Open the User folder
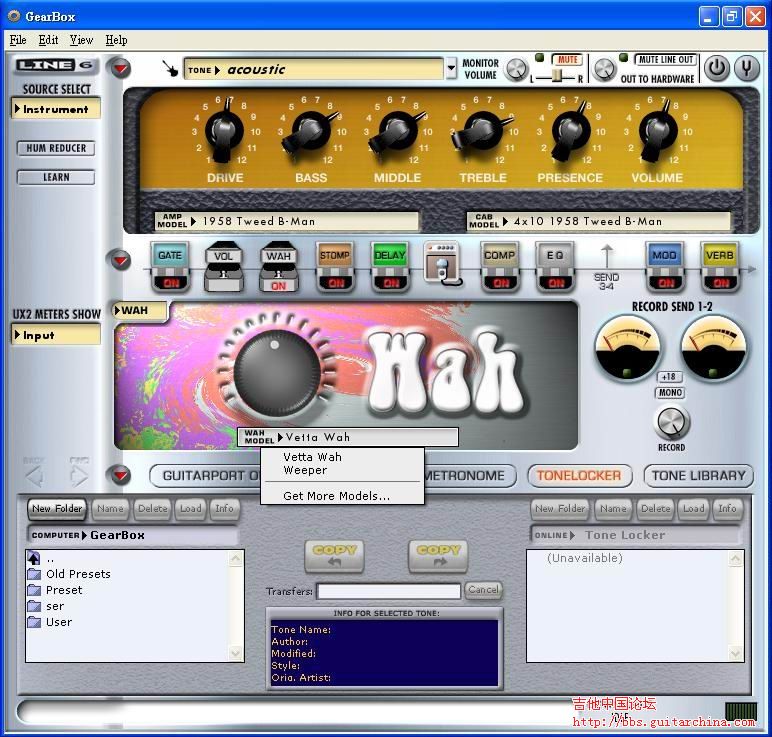 click(x=50, y=622)
